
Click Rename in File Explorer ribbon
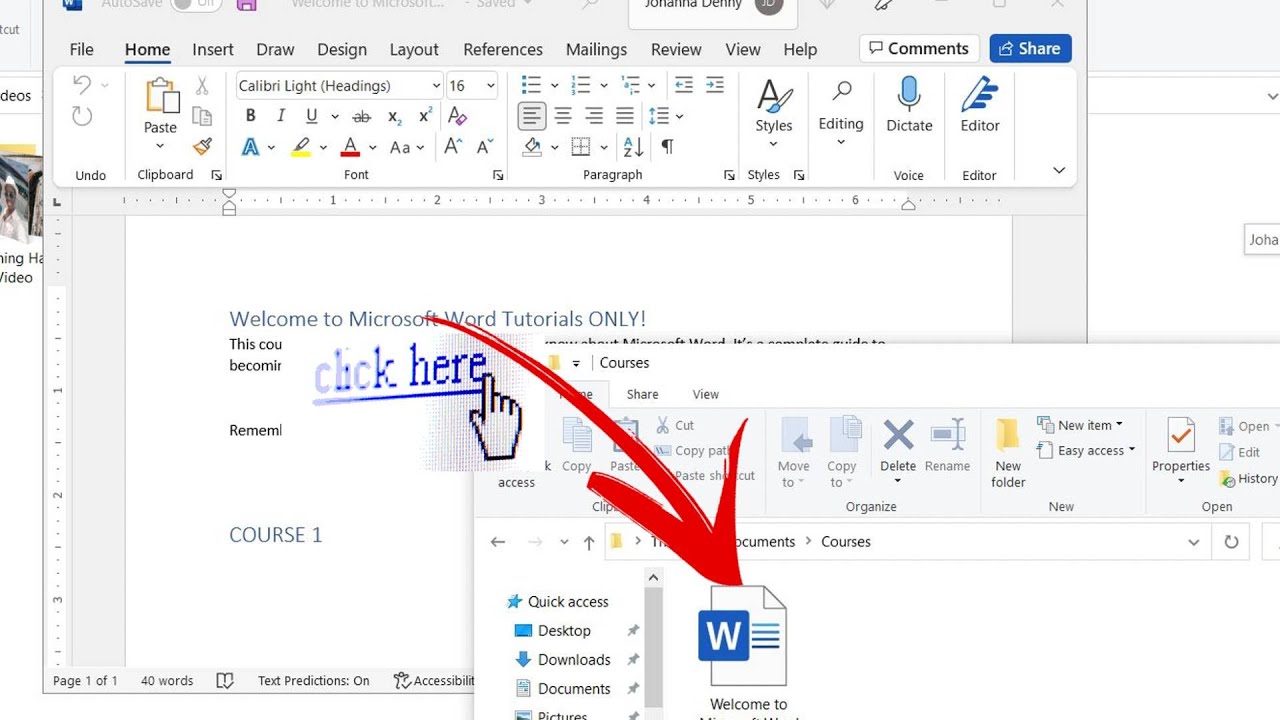coord(947,446)
